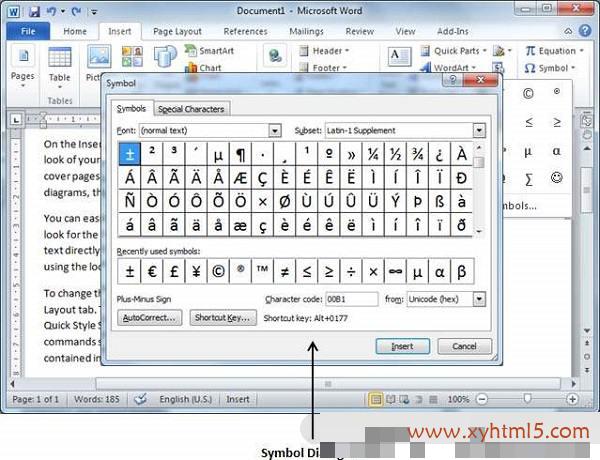Click the proofing check icon in status bar

[141, 399]
